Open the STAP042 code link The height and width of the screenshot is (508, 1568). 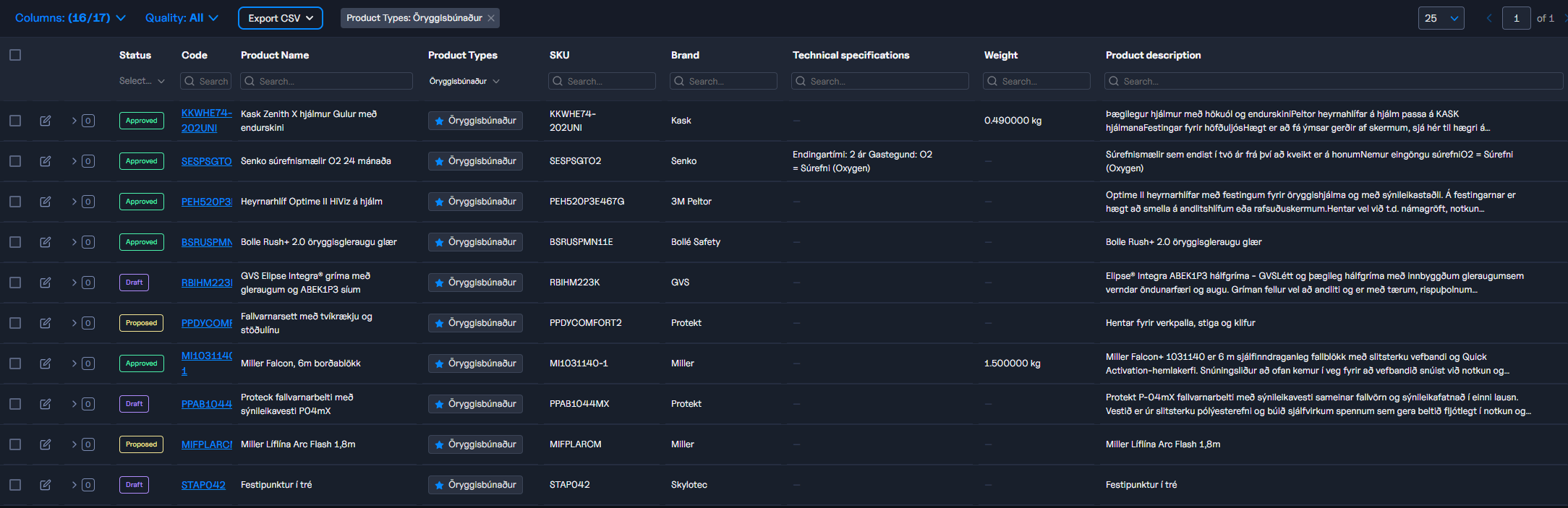tap(203, 485)
